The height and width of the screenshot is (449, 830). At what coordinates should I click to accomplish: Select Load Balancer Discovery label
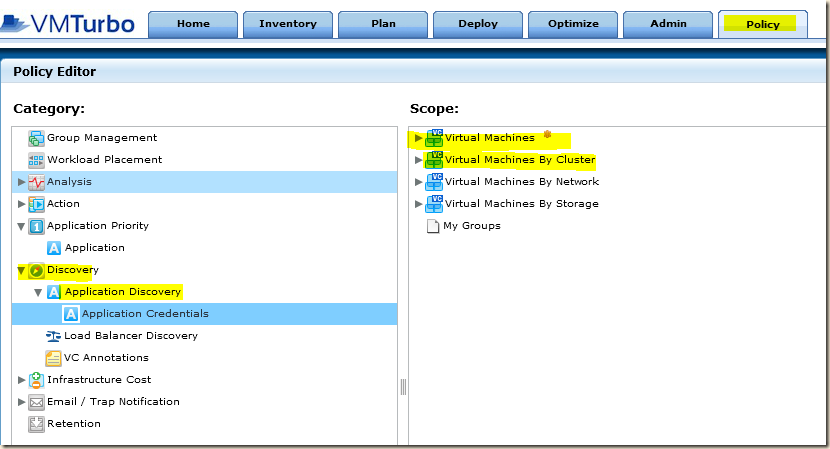click(x=131, y=336)
